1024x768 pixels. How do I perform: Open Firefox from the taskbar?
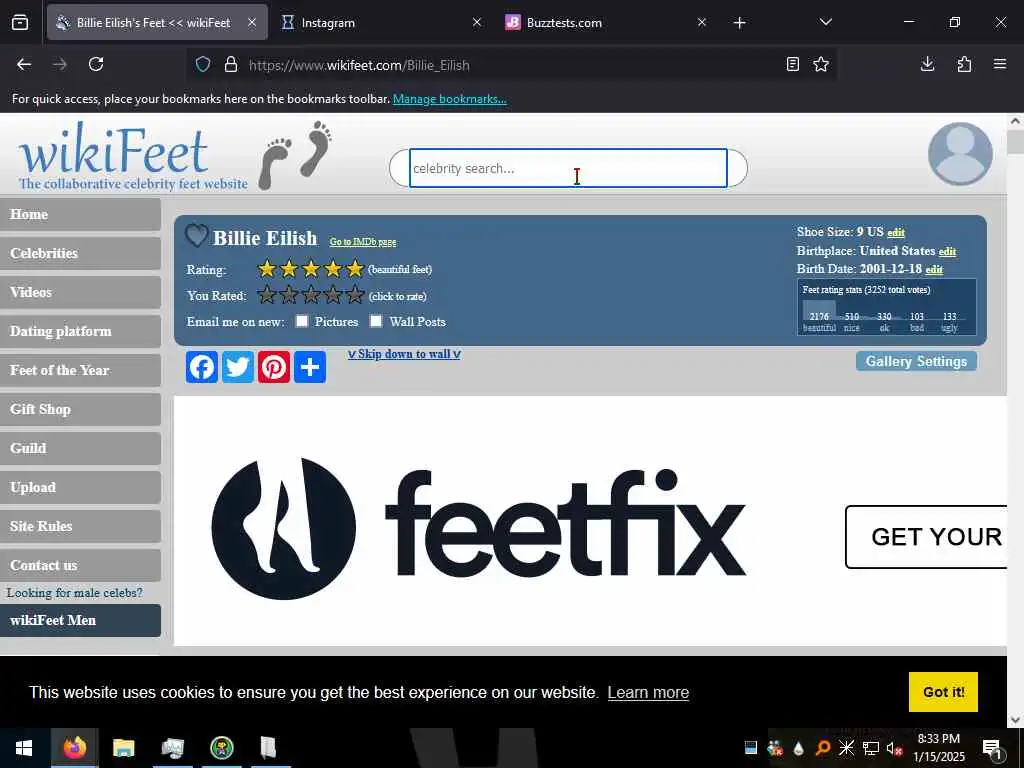point(74,748)
